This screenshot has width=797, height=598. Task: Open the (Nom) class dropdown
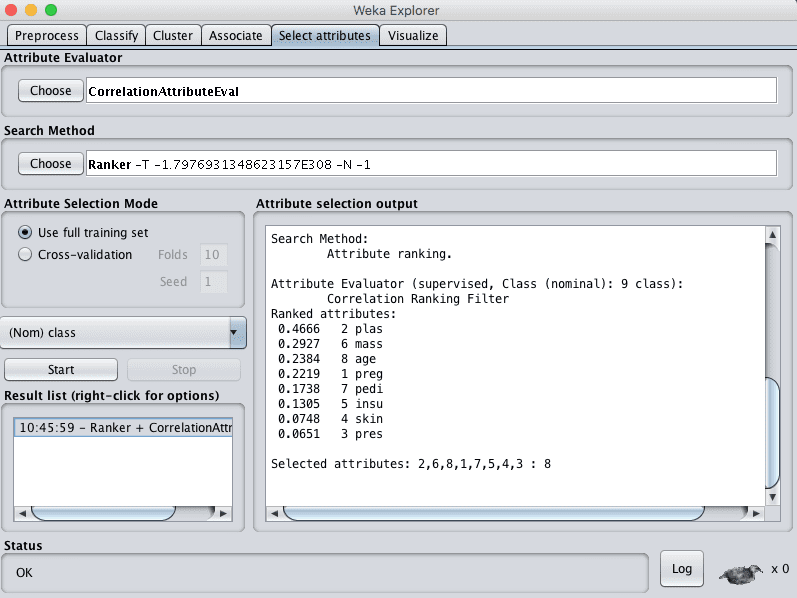pyautogui.click(x=124, y=333)
